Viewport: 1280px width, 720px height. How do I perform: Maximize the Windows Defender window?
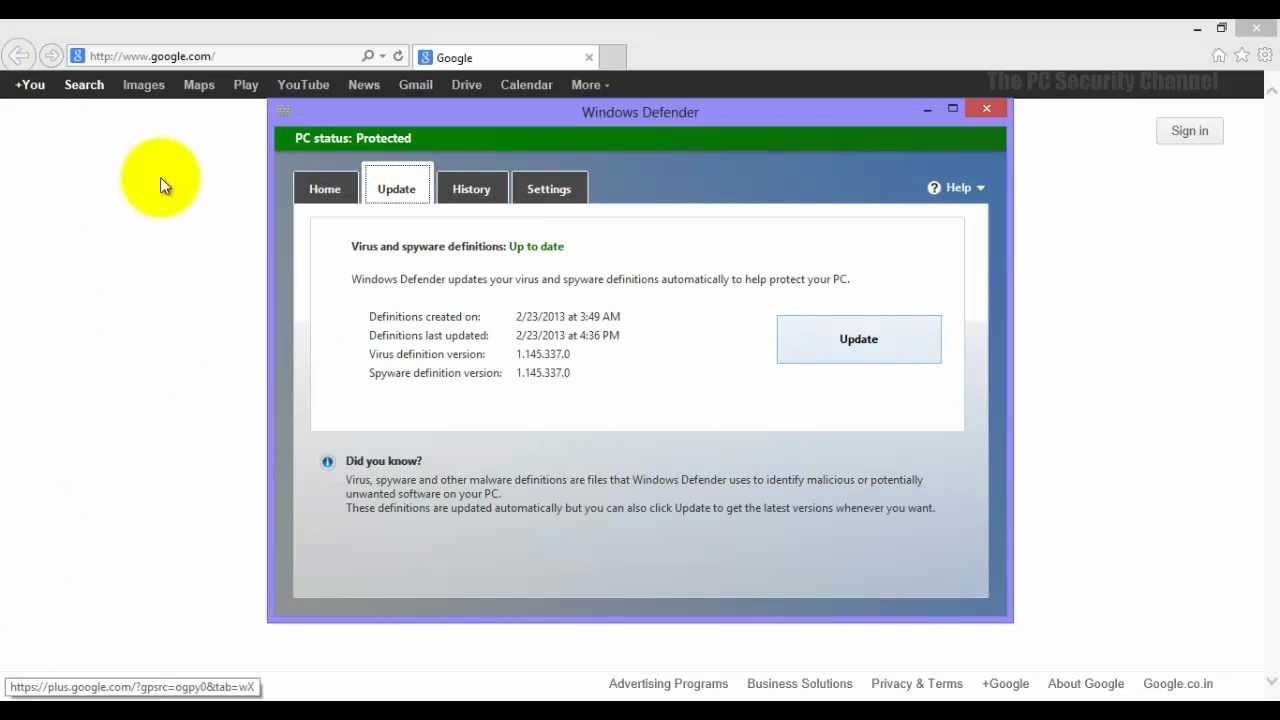click(x=953, y=108)
